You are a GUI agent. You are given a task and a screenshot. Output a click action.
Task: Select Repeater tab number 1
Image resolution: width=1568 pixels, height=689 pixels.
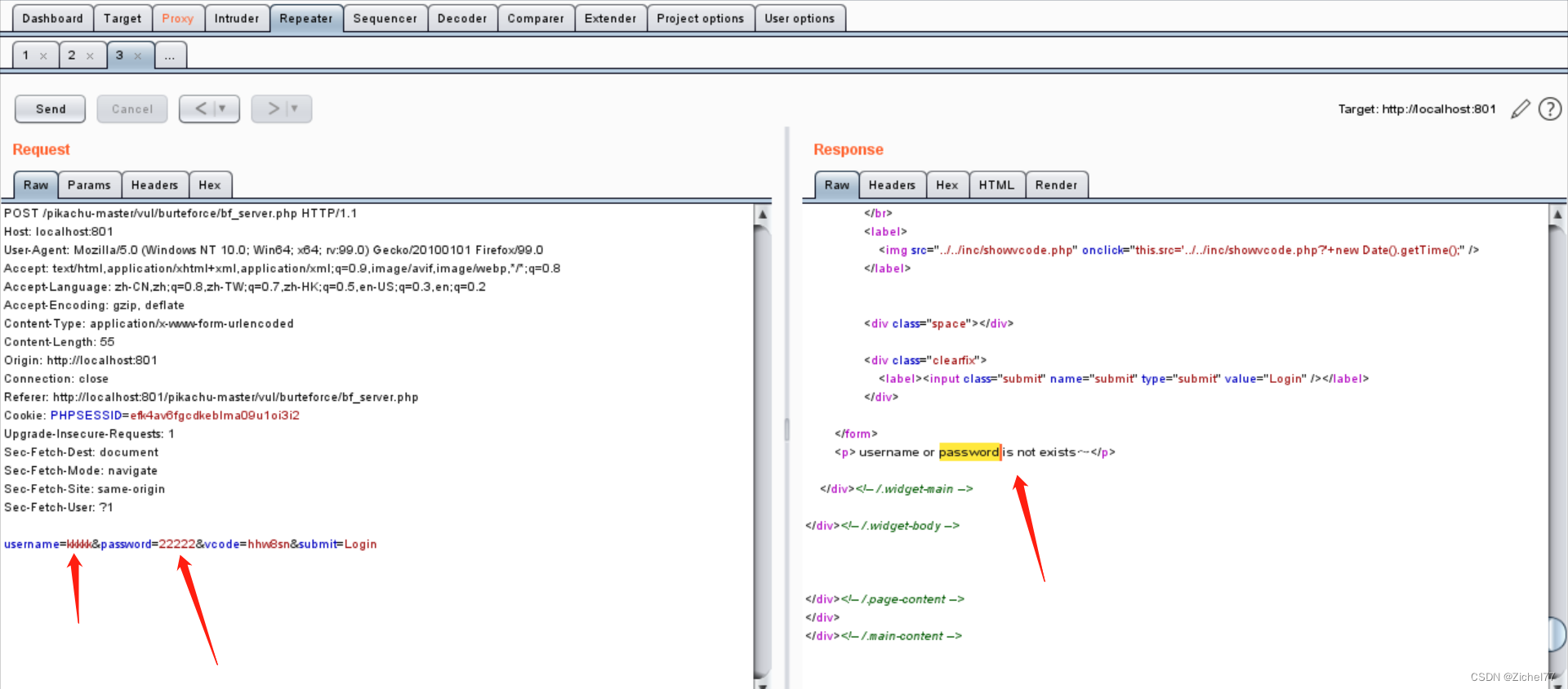click(x=26, y=56)
